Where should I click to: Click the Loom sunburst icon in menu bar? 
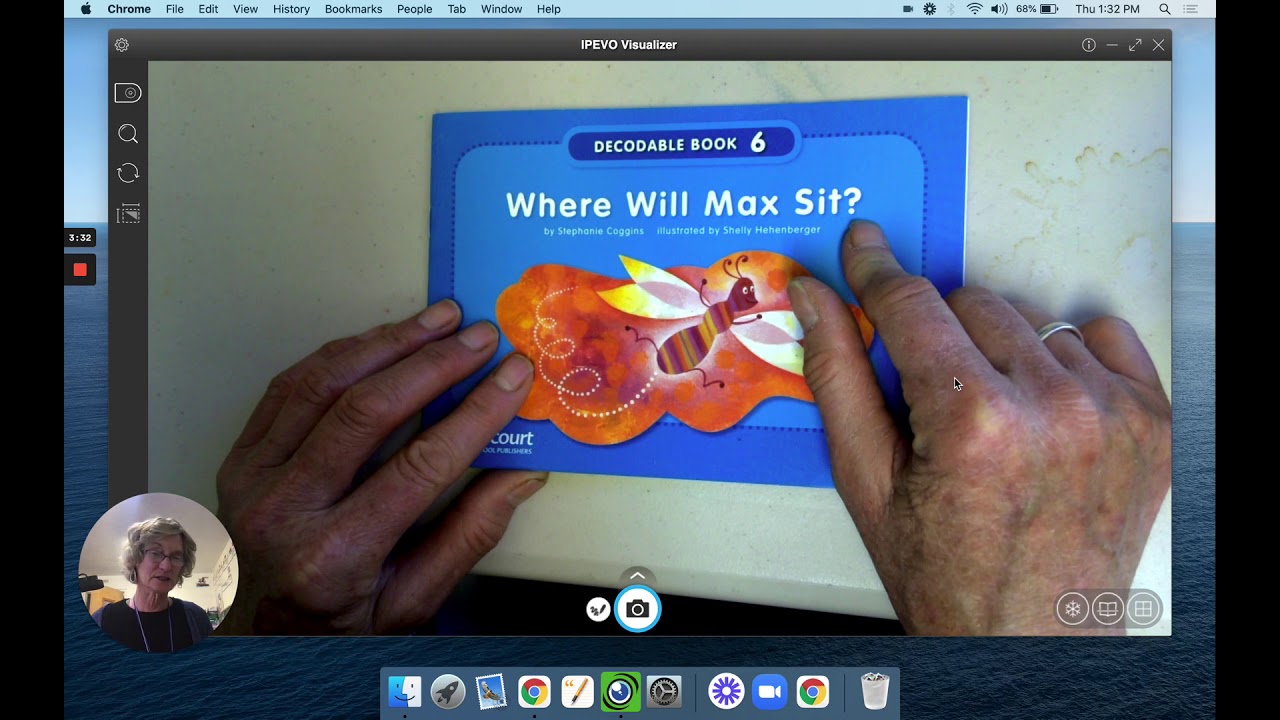pyautogui.click(x=930, y=9)
